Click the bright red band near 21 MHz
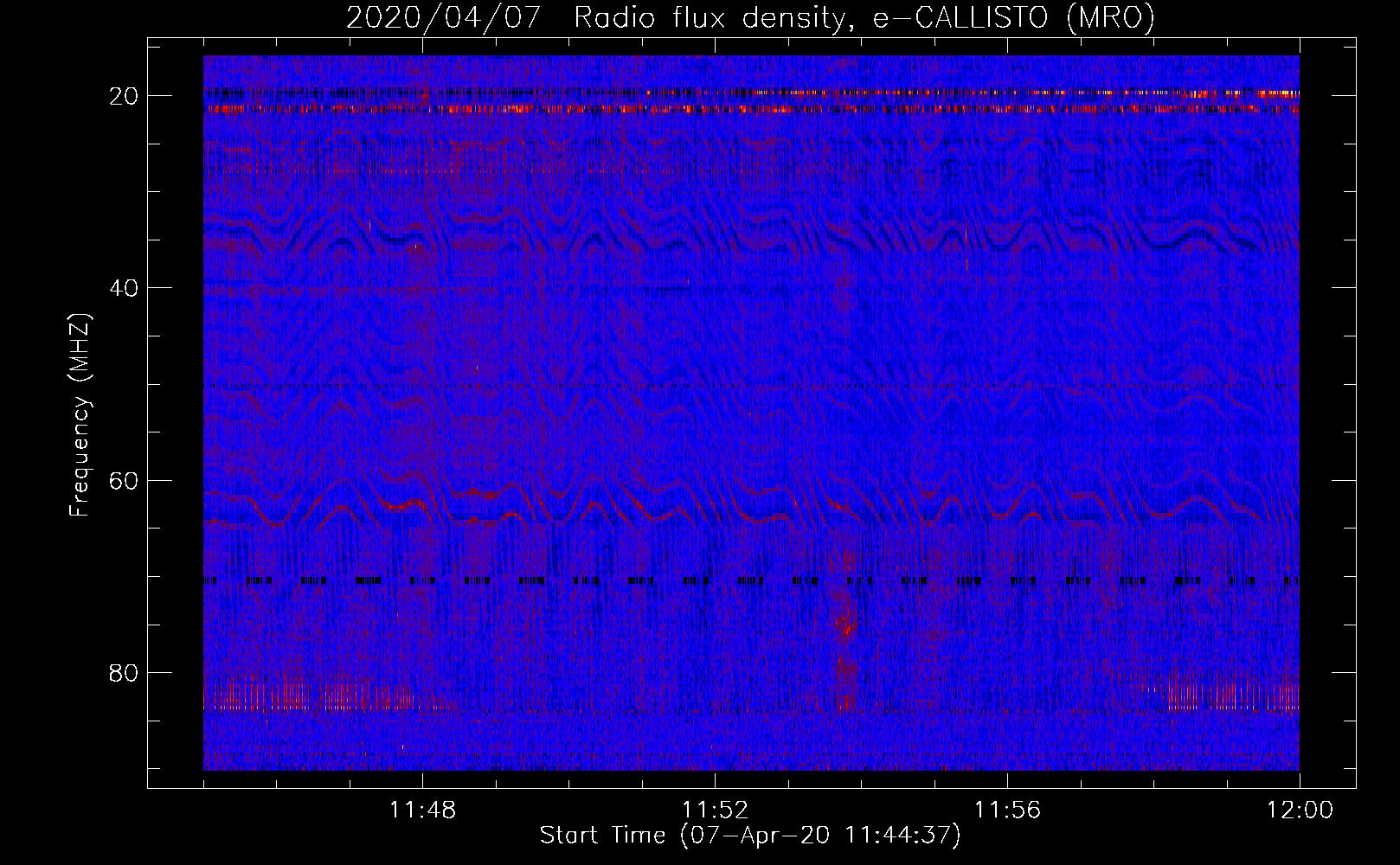The width and height of the screenshot is (1400, 865). (x=751, y=109)
